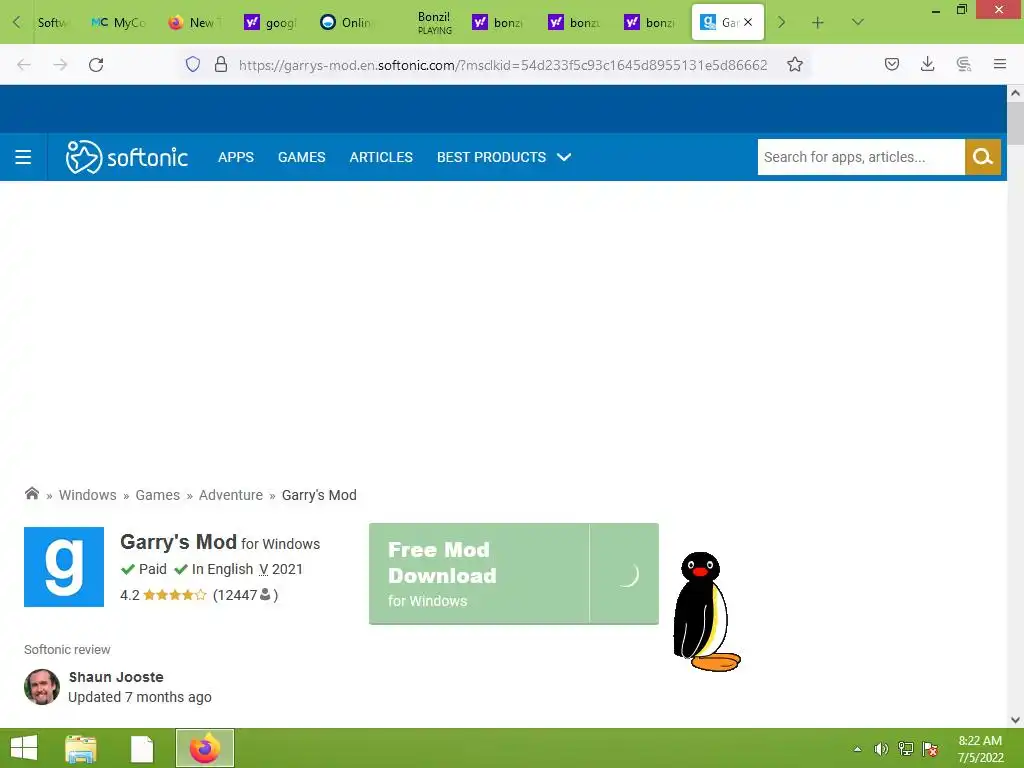Open the list all tabs dropdown

(857, 22)
